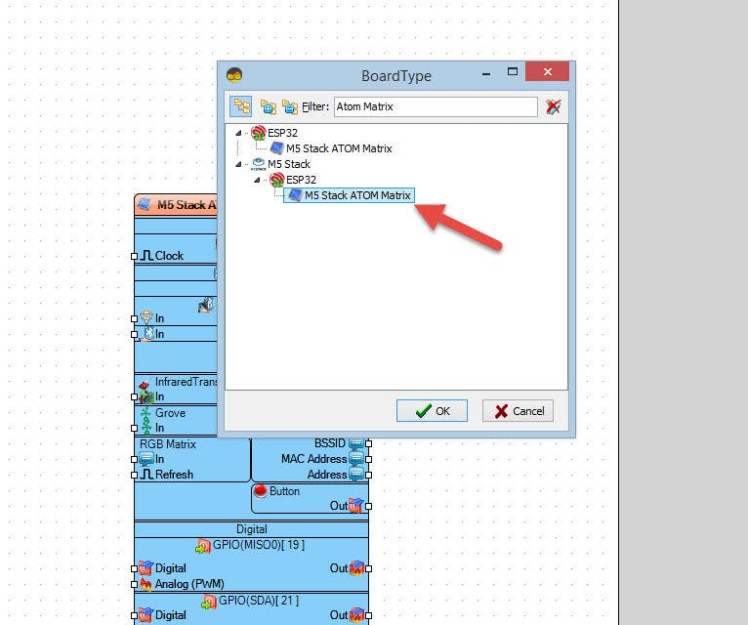Click the In pin icon above the Bluetooth In pin
The image size is (748, 625).
[146, 318]
